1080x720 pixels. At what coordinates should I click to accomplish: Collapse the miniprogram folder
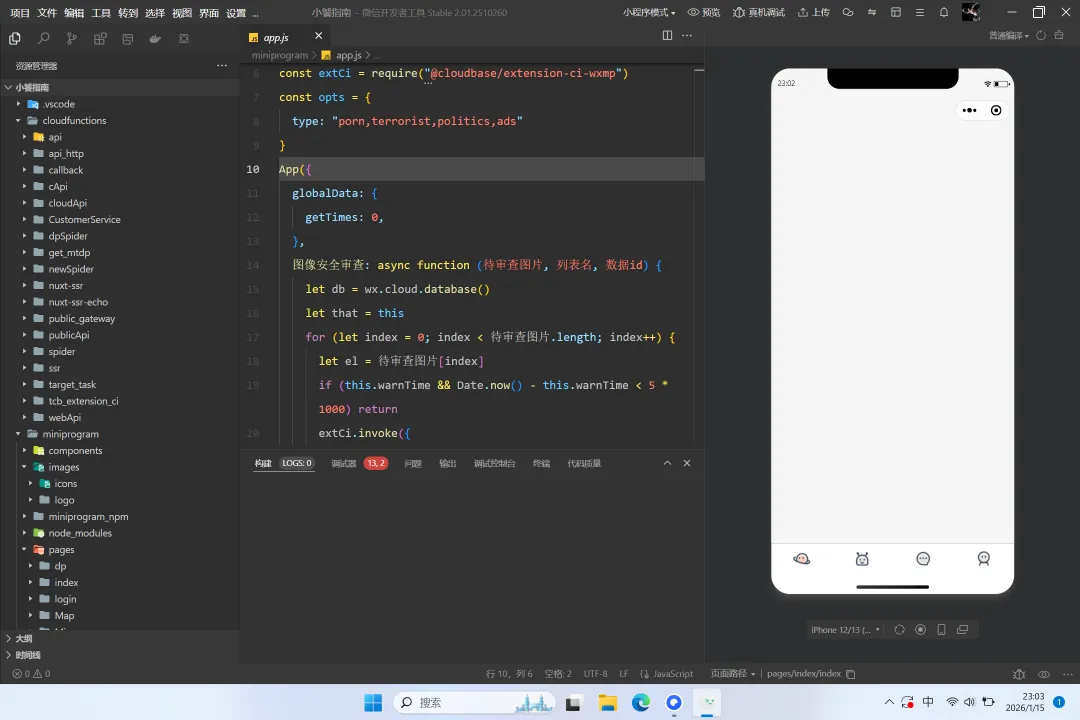(120, 434)
